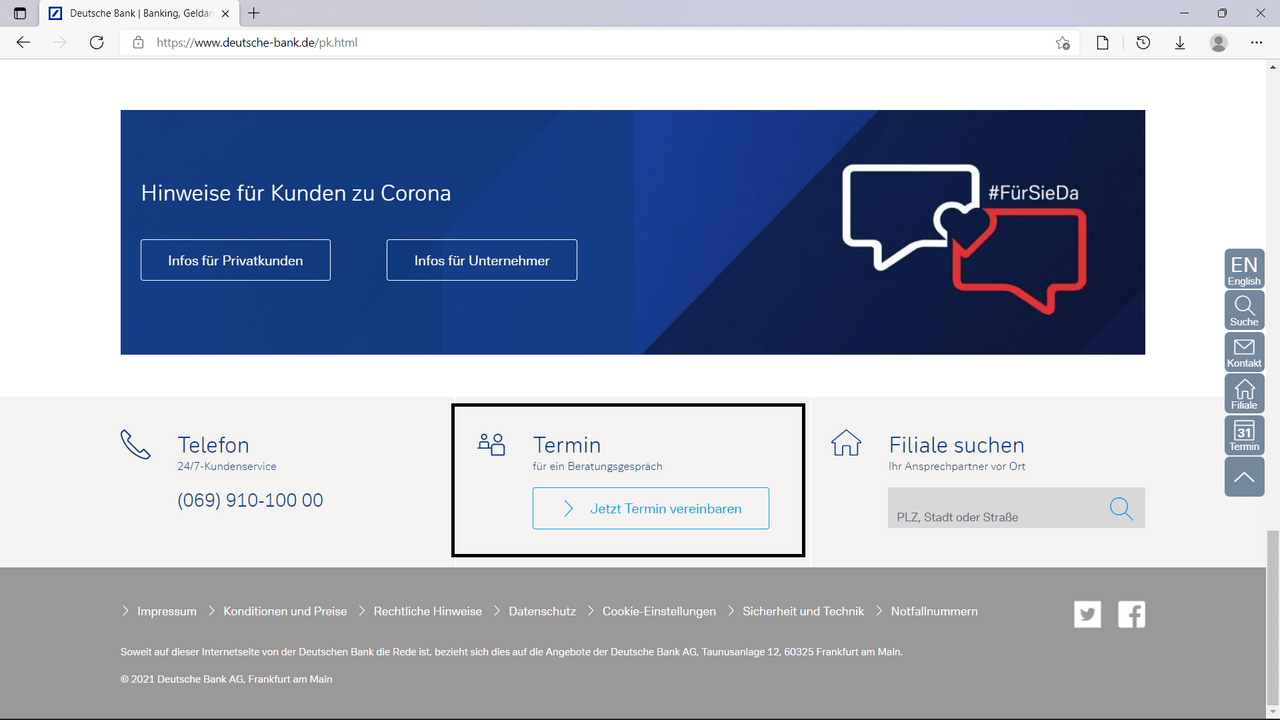The image size is (1280, 720).
Task: Click the Termin heading text
Action: point(567,445)
